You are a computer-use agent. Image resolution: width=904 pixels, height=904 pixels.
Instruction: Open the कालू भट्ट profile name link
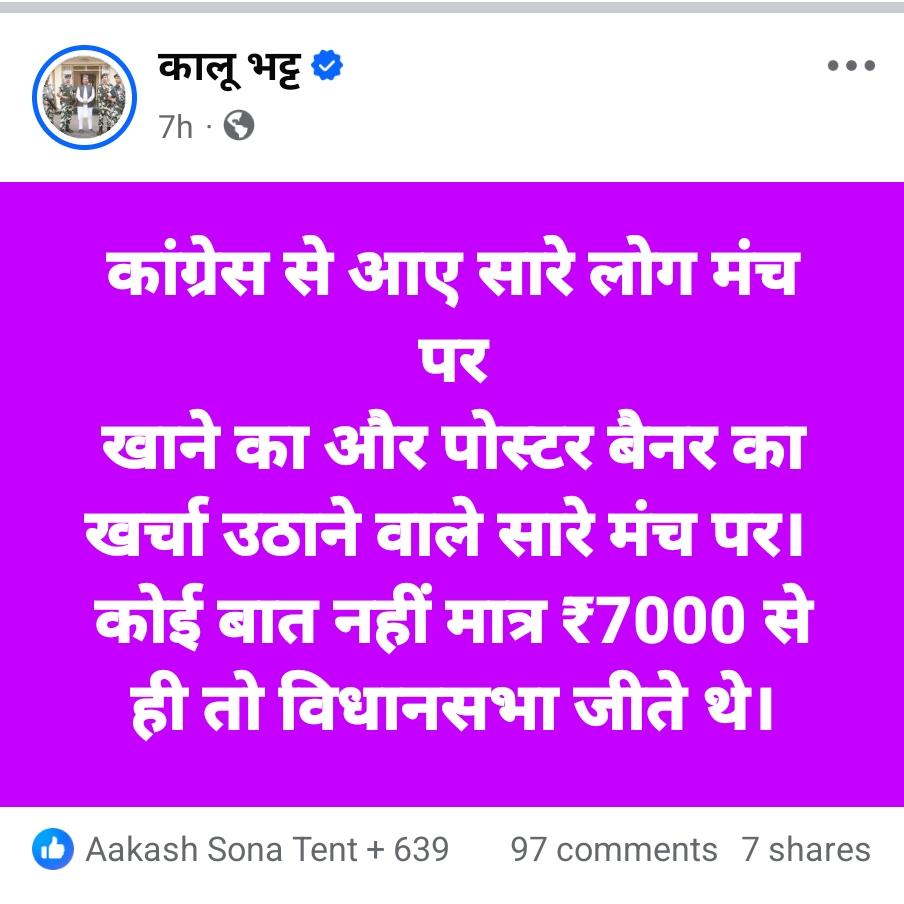(x=229, y=69)
